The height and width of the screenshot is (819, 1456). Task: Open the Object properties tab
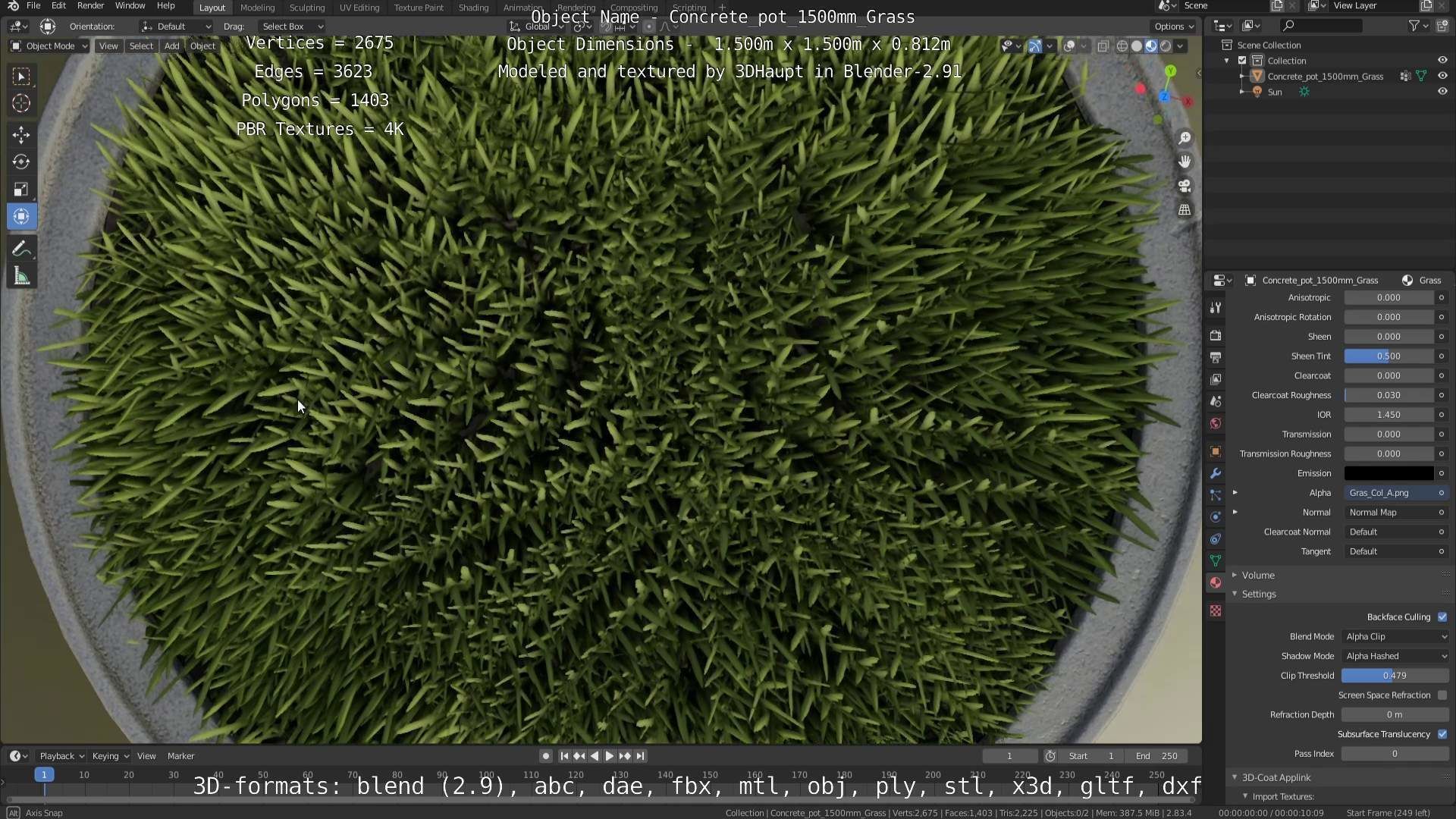pyautogui.click(x=1216, y=451)
